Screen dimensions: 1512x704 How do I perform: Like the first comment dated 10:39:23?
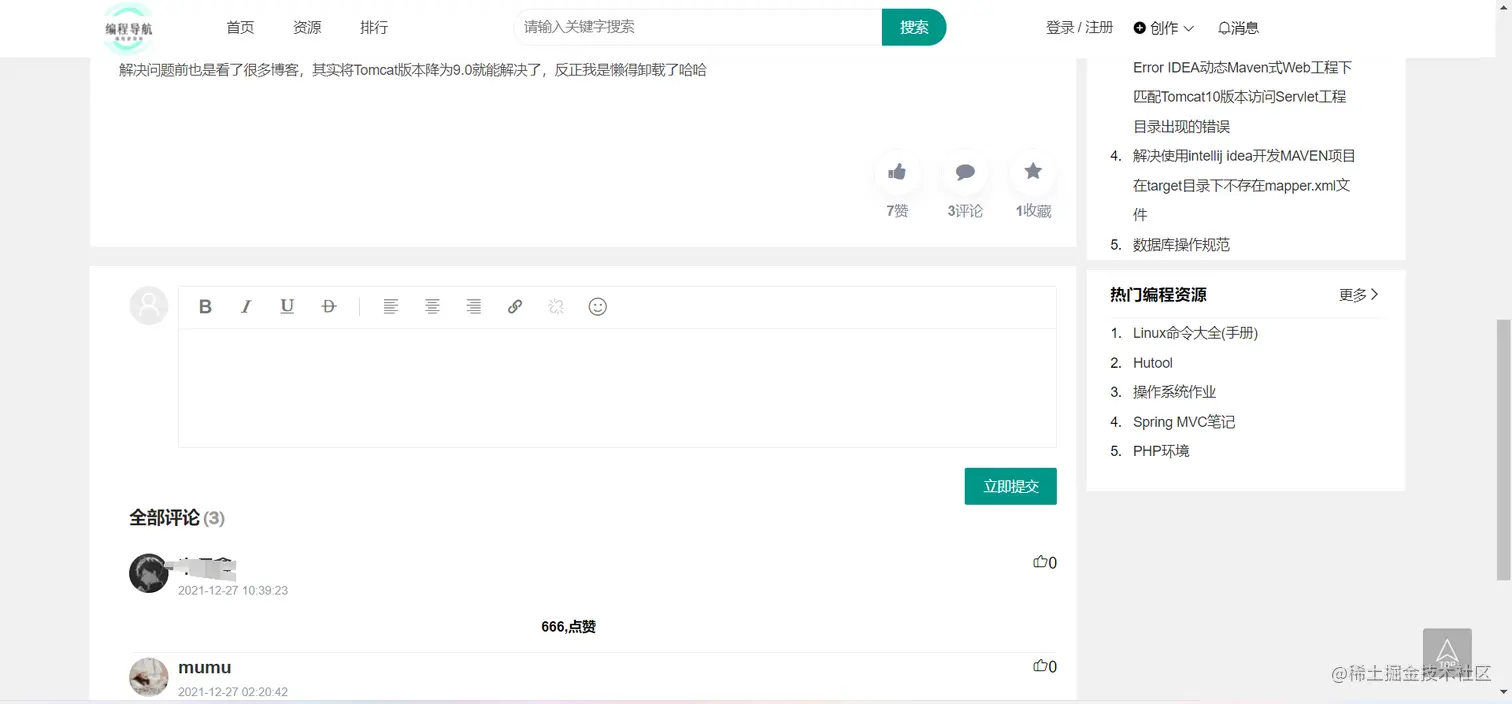pos(1045,562)
